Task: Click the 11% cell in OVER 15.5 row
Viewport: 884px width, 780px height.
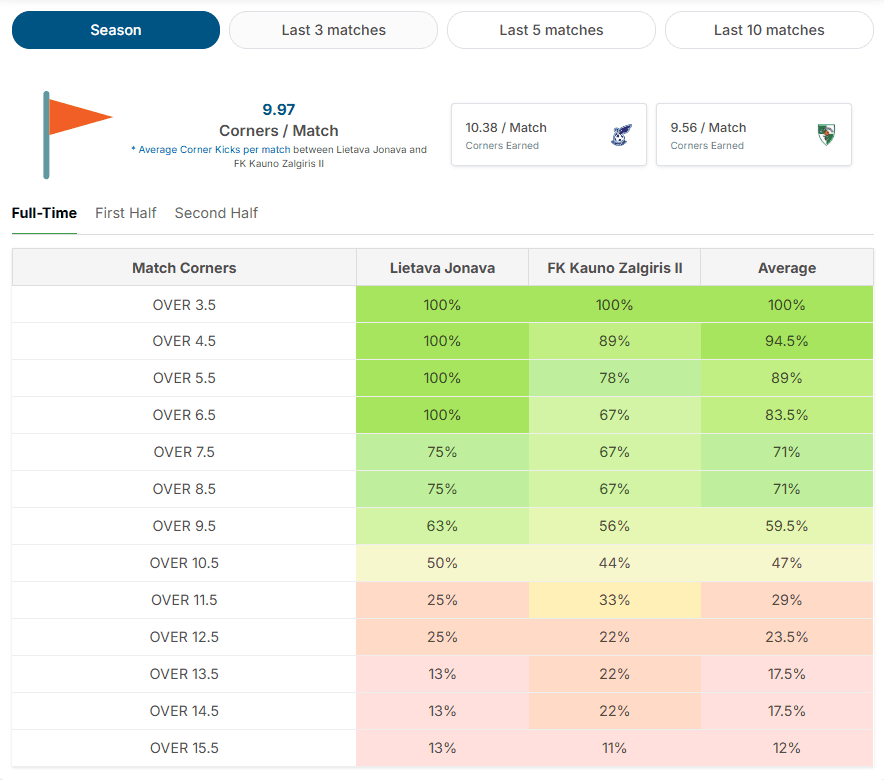Action: pyautogui.click(x=615, y=748)
